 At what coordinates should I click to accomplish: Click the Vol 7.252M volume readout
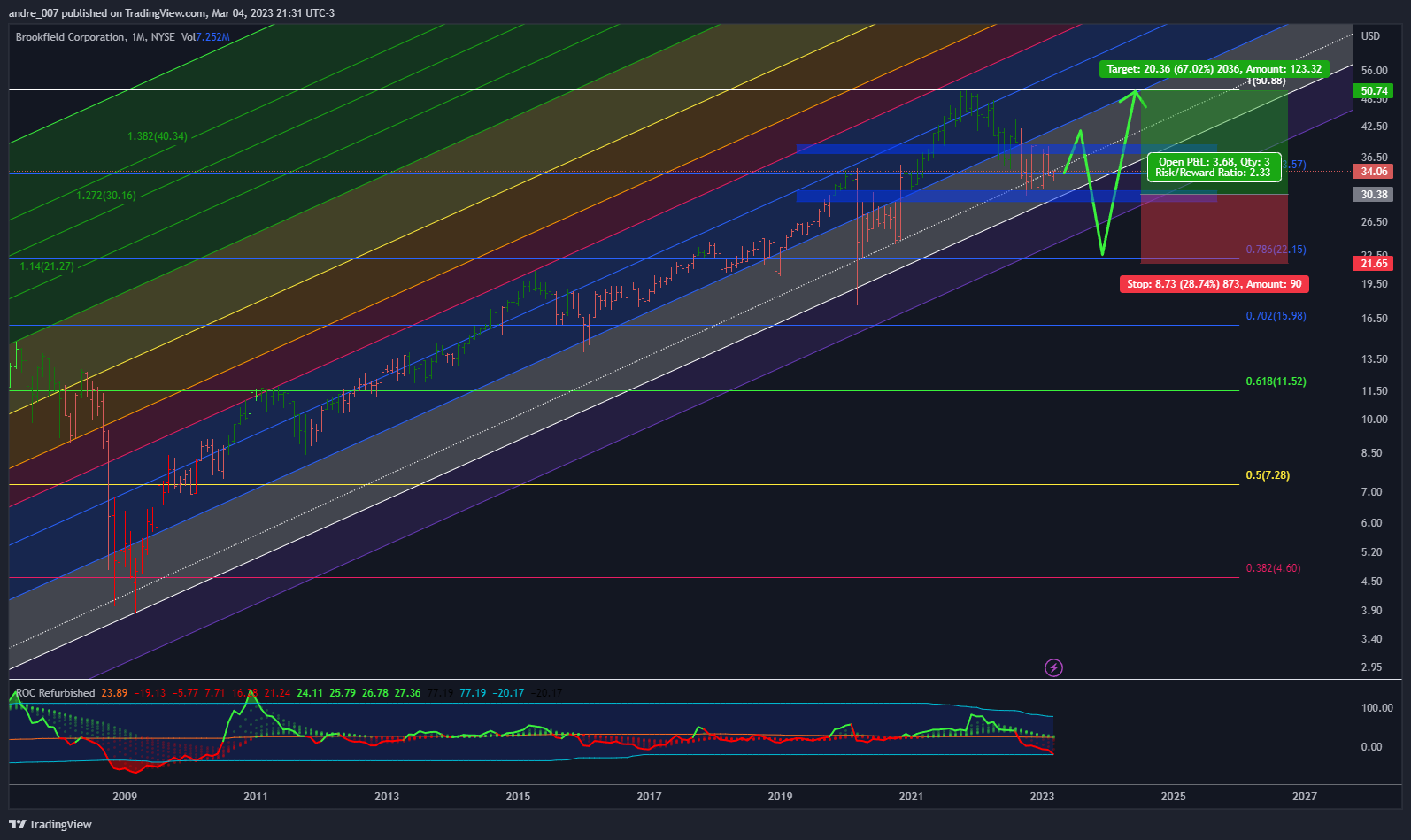click(x=205, y=37)
